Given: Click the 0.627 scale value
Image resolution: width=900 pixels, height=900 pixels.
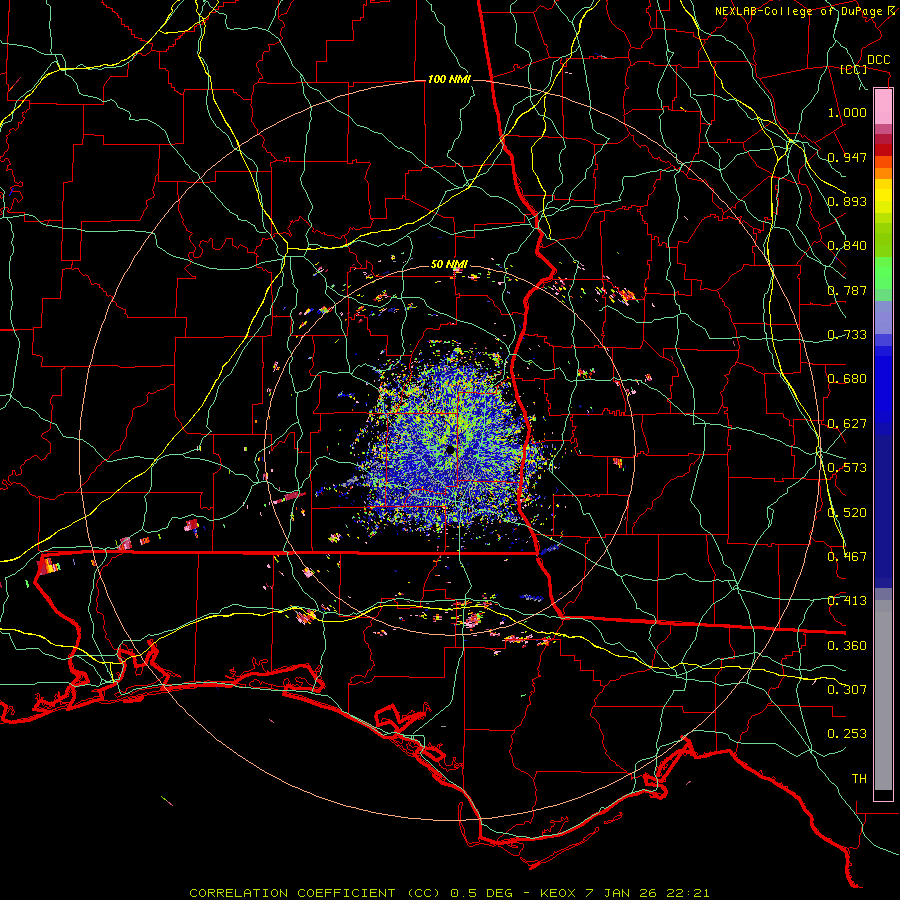Looking at the screenshot, I should point(847,424).
